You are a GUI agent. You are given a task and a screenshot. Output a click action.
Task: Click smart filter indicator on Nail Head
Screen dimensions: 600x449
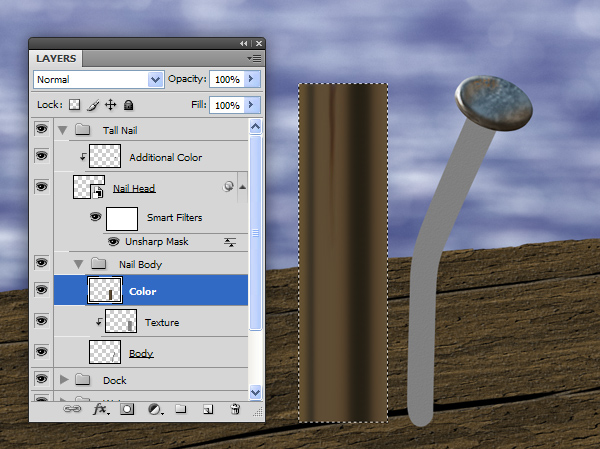click(x=228, y=186)
